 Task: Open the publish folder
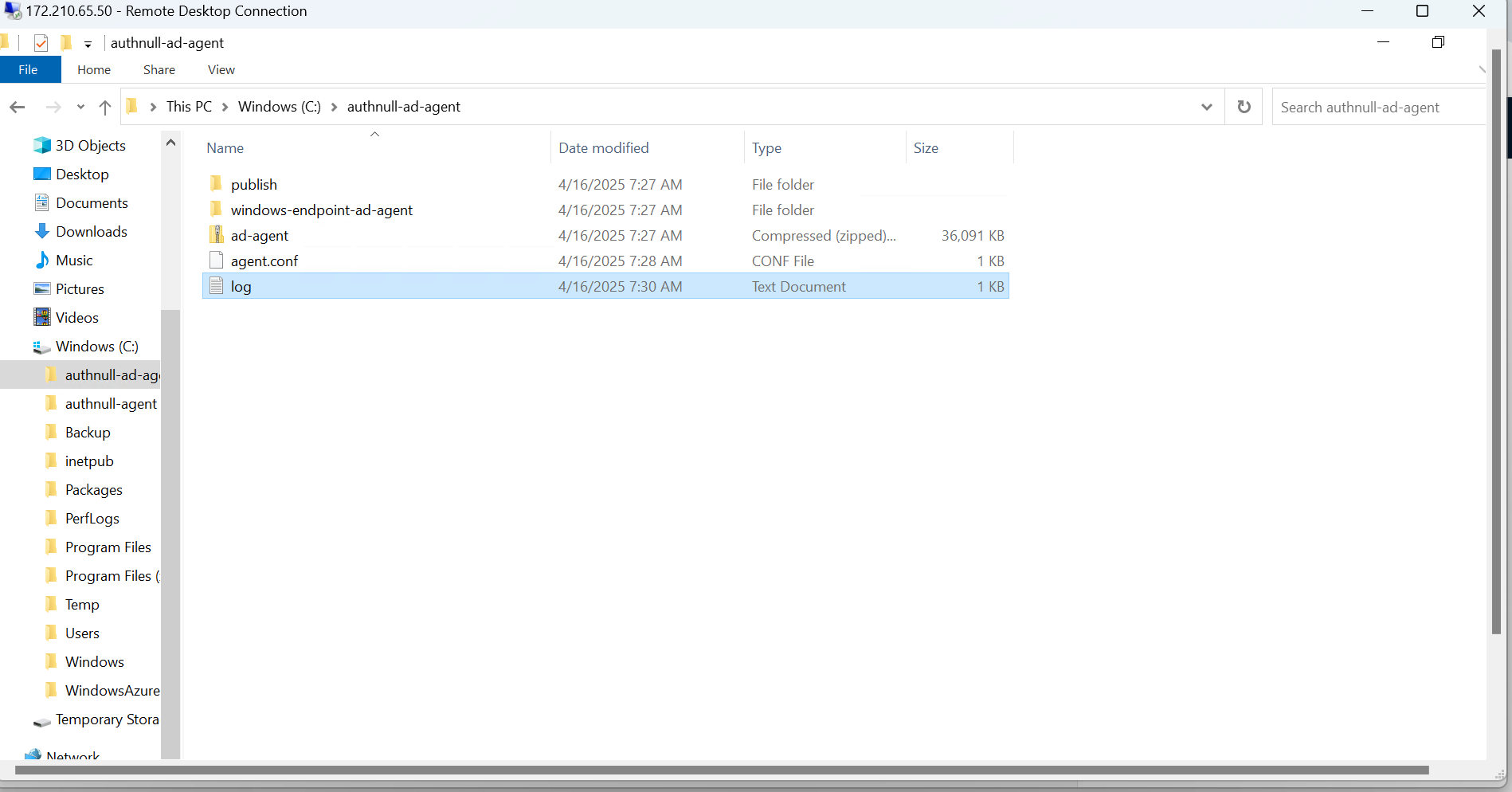click(253, 183)
